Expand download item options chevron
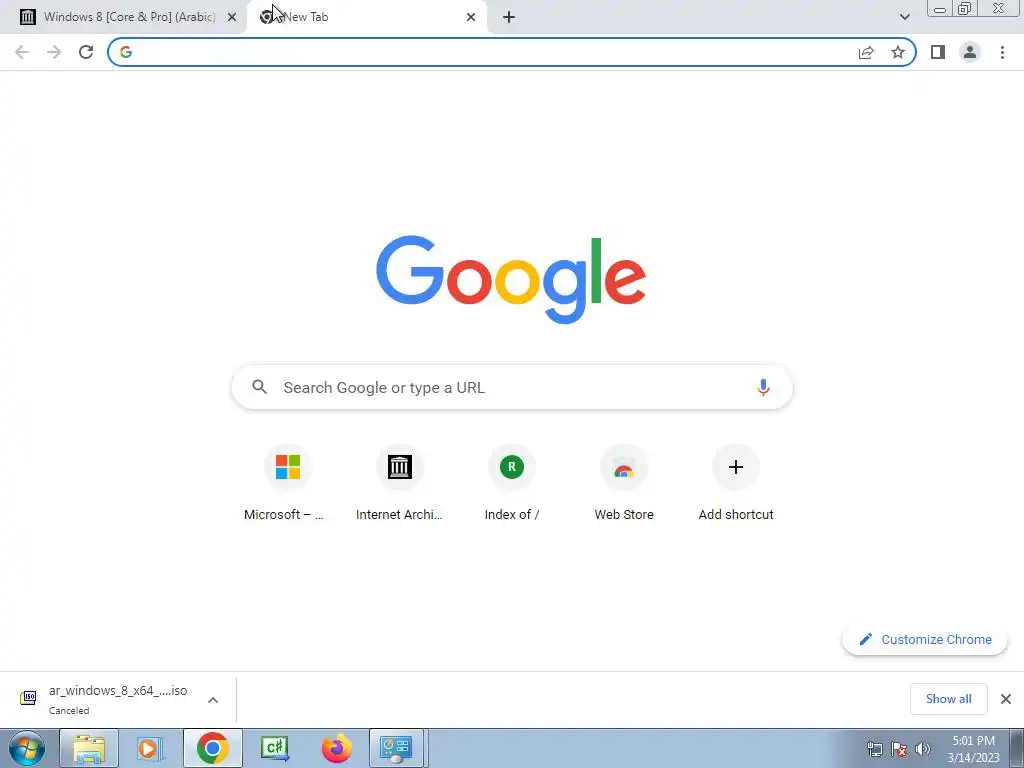This screenshot has width=1024, height=768. [213, 700]
